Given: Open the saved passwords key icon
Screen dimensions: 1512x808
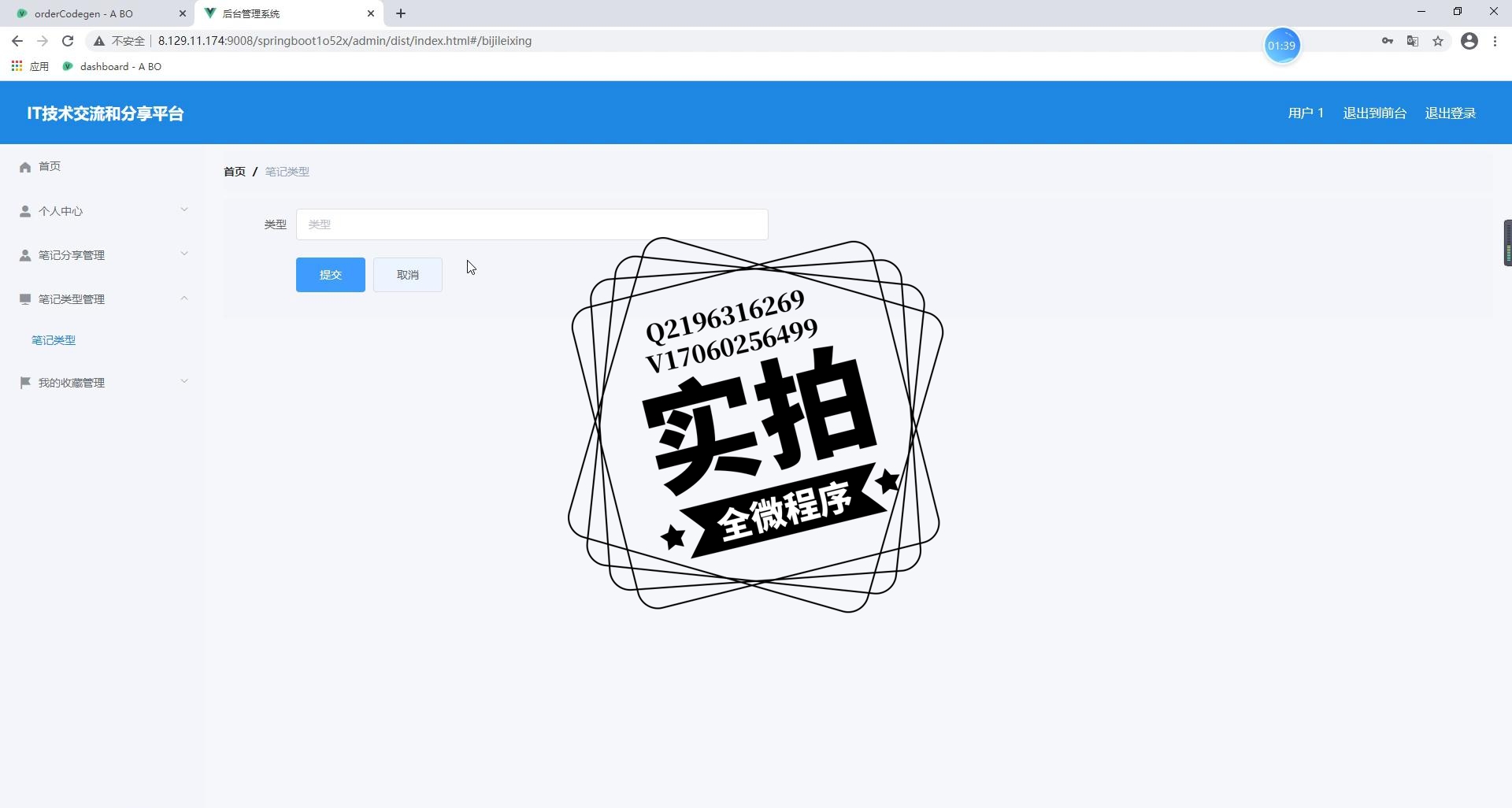Looking at the screenshot, I should click(1388, 41).
